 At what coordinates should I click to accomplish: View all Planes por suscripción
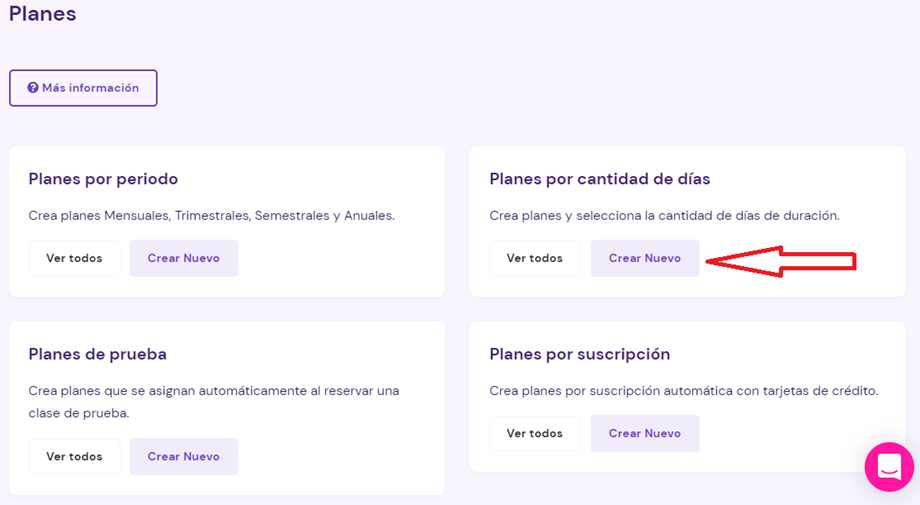[x=535, y=433]
